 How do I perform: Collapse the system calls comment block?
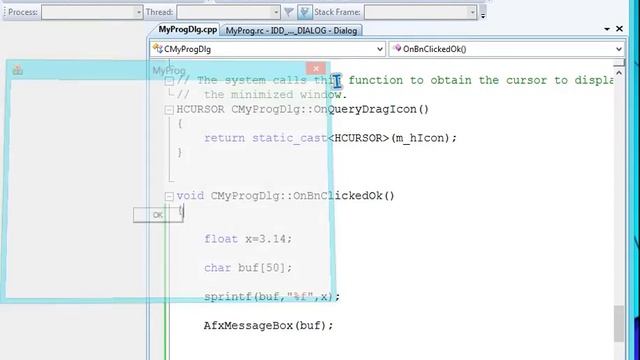[169, 81]
